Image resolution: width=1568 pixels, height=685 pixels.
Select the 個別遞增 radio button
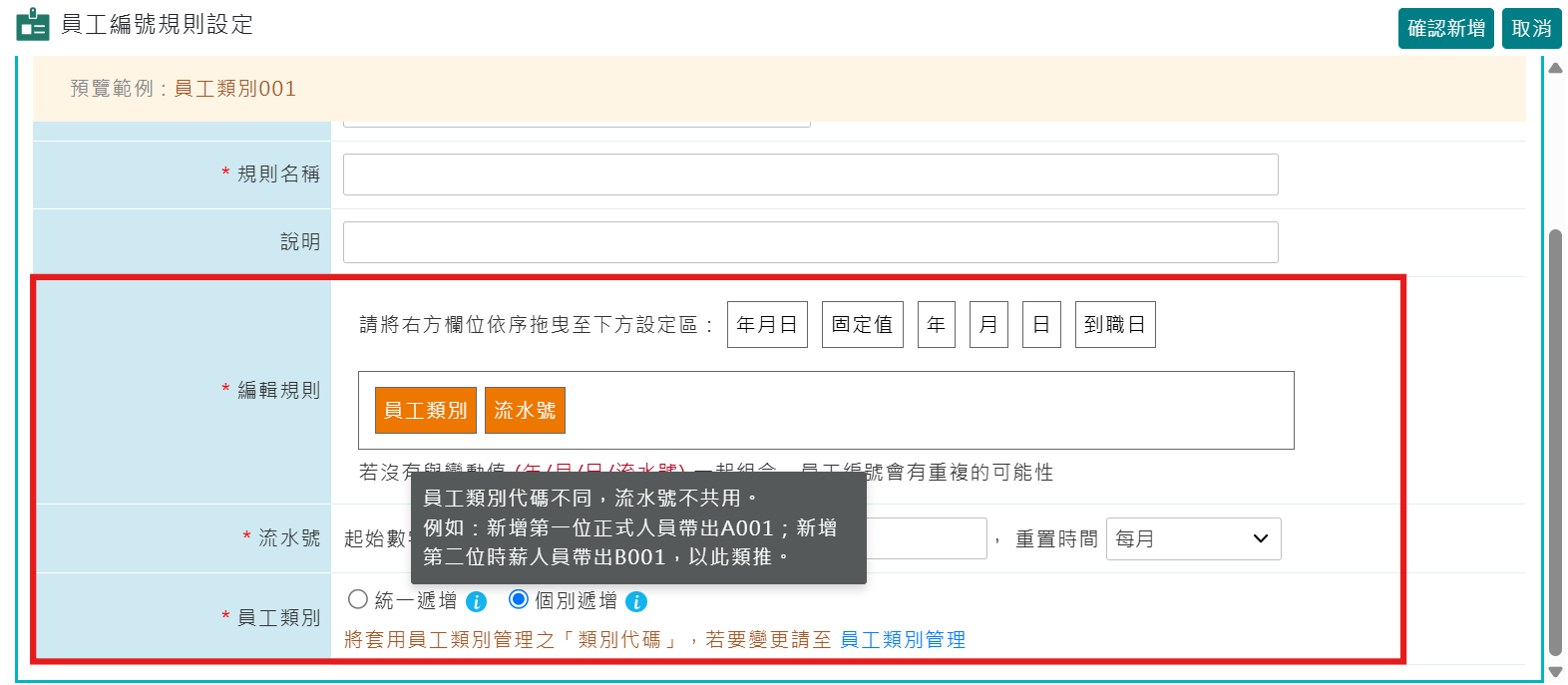click(519, 599)
